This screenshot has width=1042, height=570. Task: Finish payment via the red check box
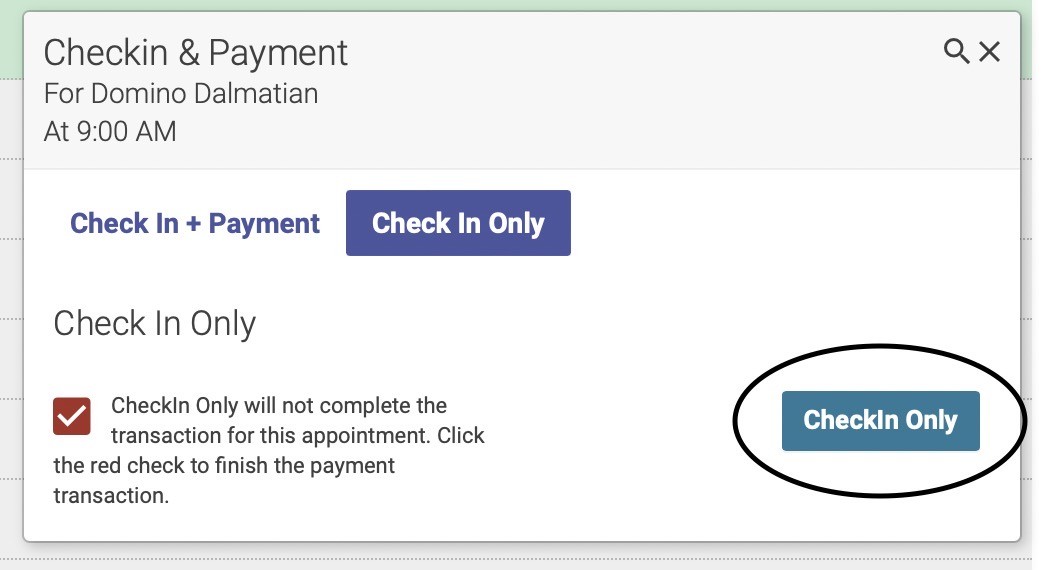pyautogui.click(x=72, y=417)
